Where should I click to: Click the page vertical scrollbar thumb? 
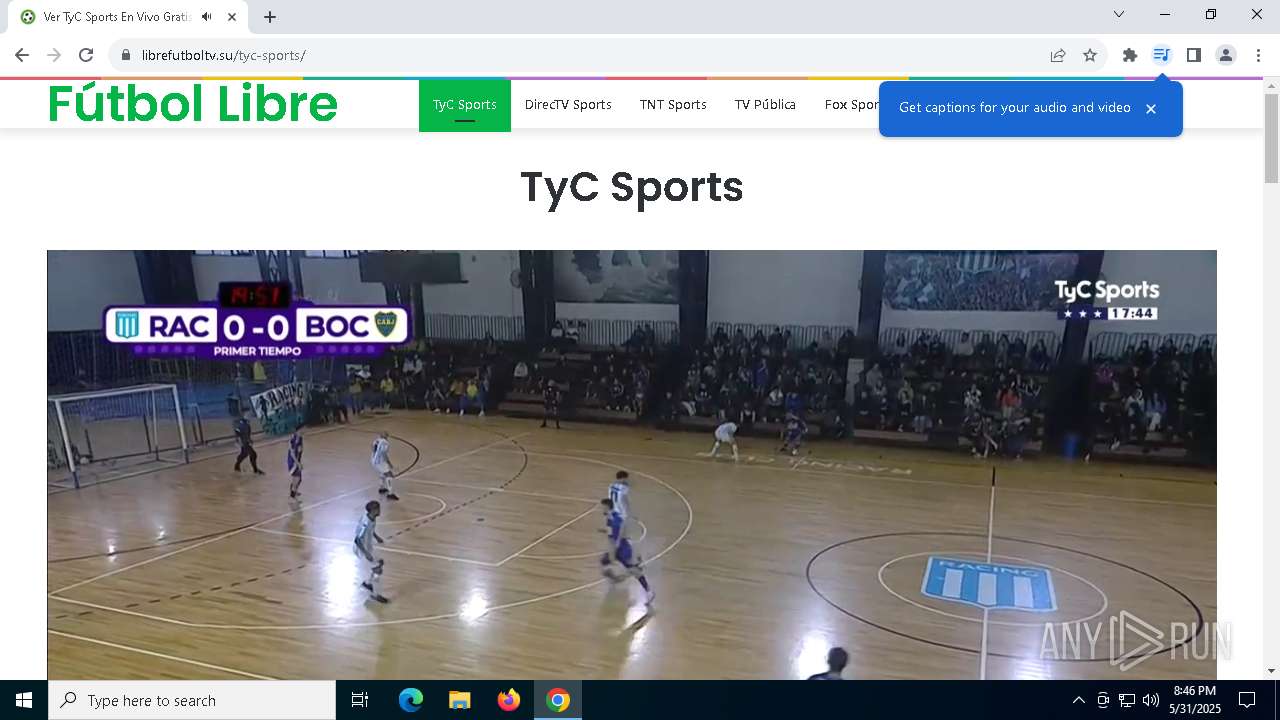tap(1271, 138)
